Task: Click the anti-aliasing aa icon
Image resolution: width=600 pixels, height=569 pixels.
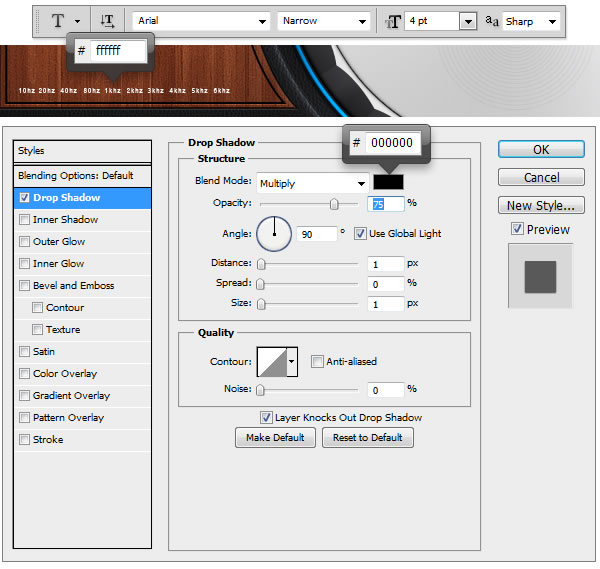Action: click(492, 21)
